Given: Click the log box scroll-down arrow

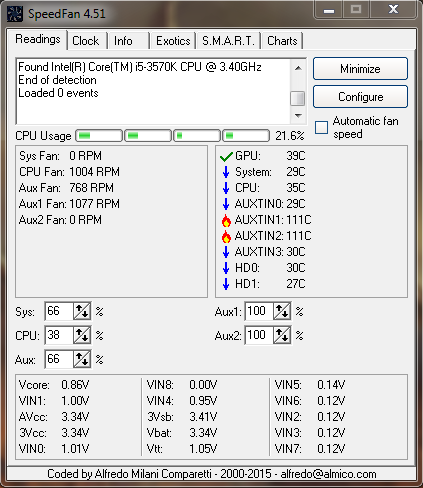Looking at the screenshot, I should (298, 116).
